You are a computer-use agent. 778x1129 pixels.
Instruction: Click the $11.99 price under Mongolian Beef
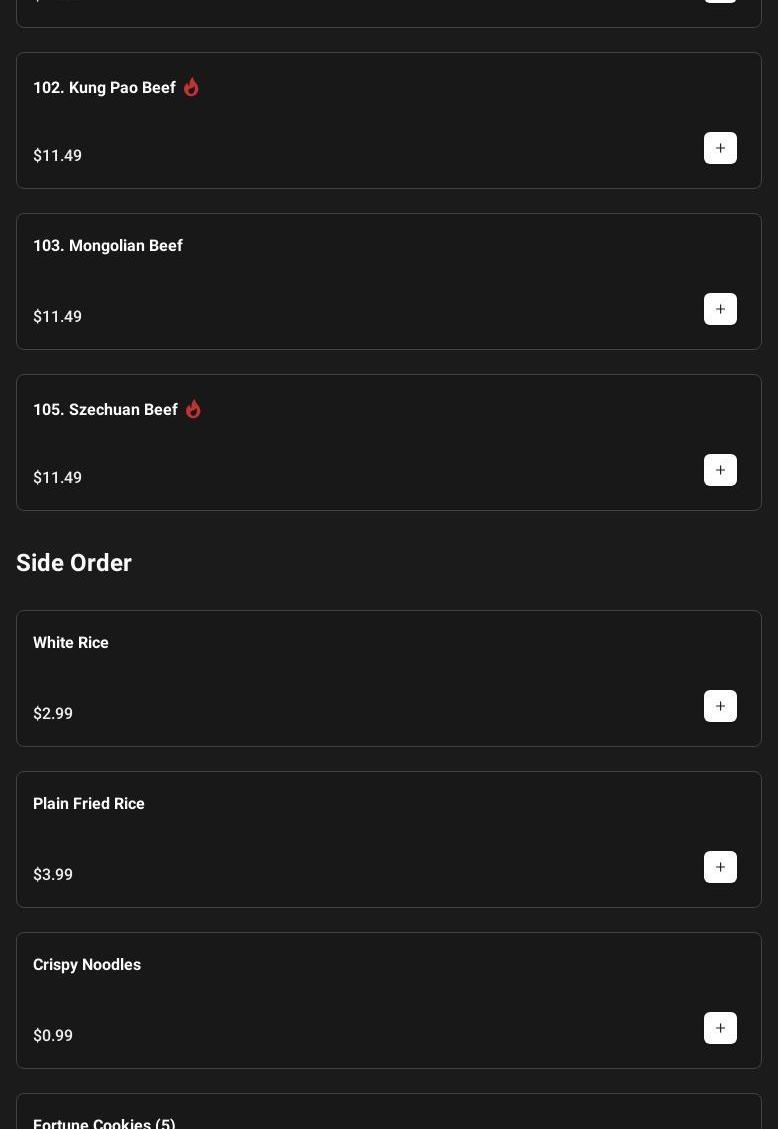[x=57, y=317]
